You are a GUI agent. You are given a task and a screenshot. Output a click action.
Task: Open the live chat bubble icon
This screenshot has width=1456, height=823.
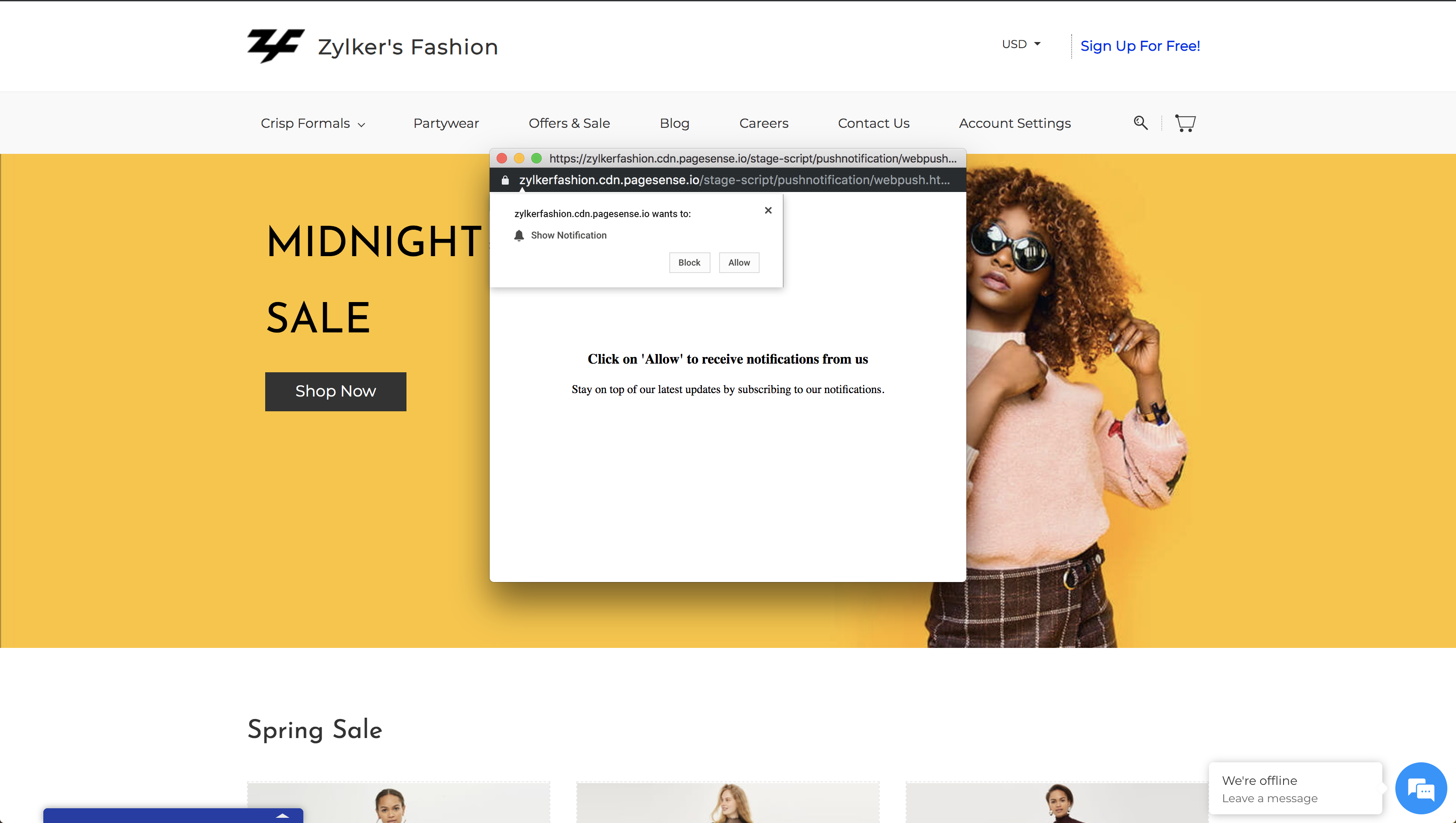click(1420, 789)
